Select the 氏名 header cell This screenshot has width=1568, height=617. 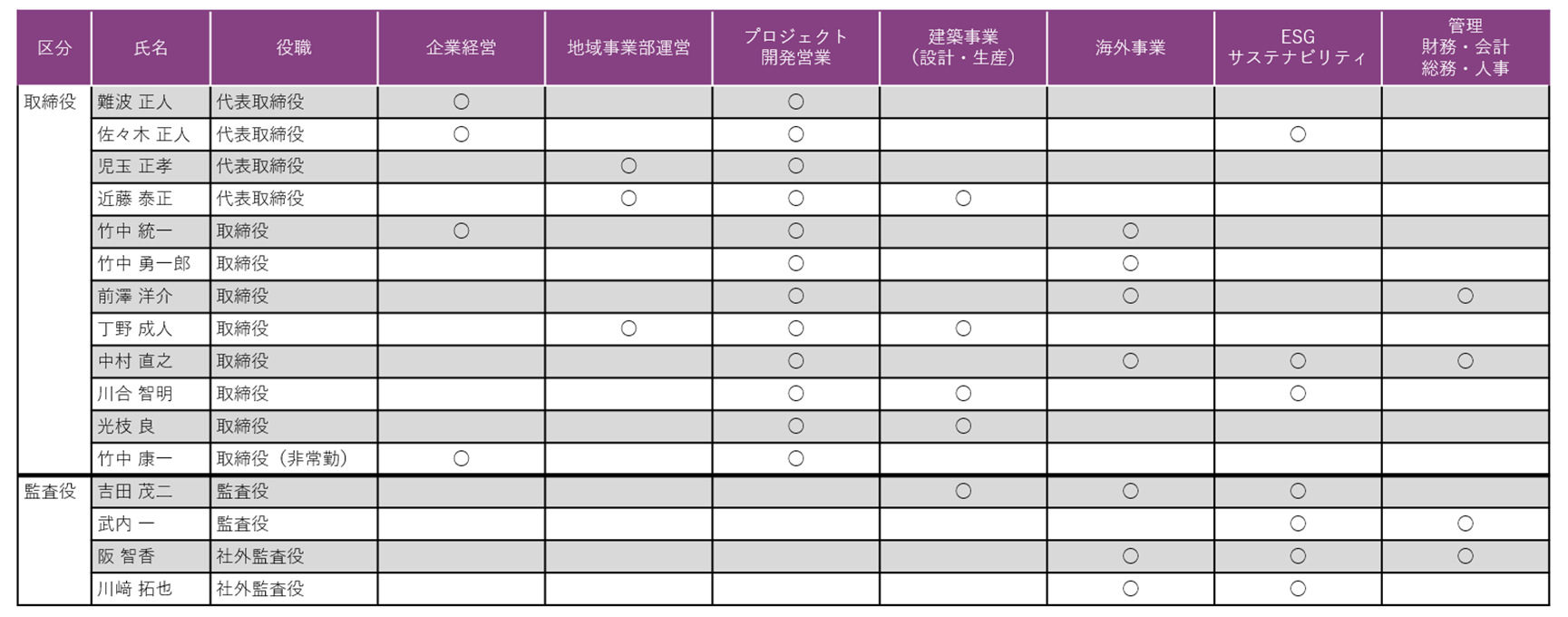coord(151,48)
